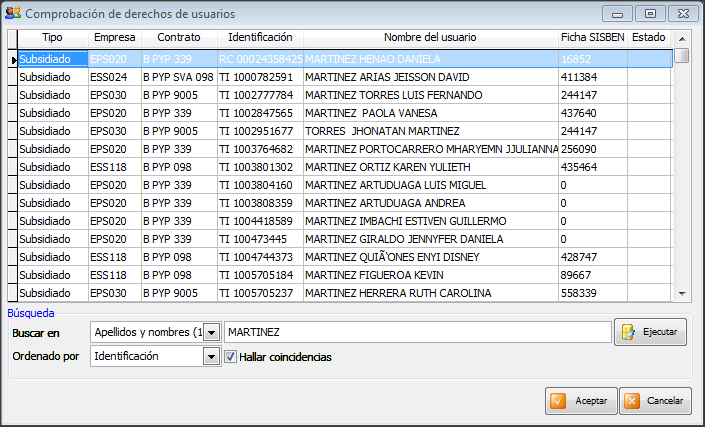The image size is (705, 427).
Task: Click identification cell TI 1002951677
Action: tap(260, 131)
